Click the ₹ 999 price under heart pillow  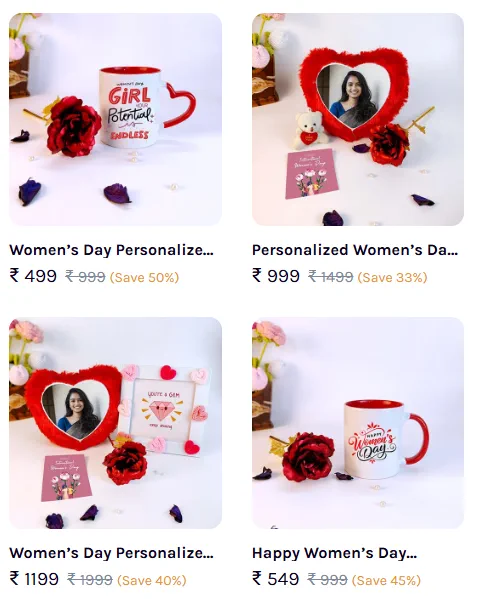click(276, 276)
